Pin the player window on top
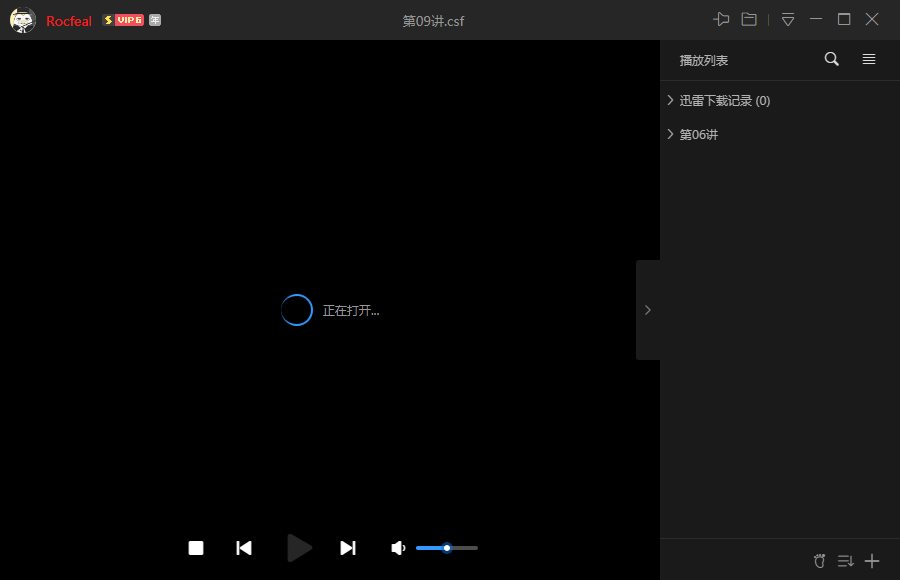Screen dimensions: 900x580 tap(721, 19)
